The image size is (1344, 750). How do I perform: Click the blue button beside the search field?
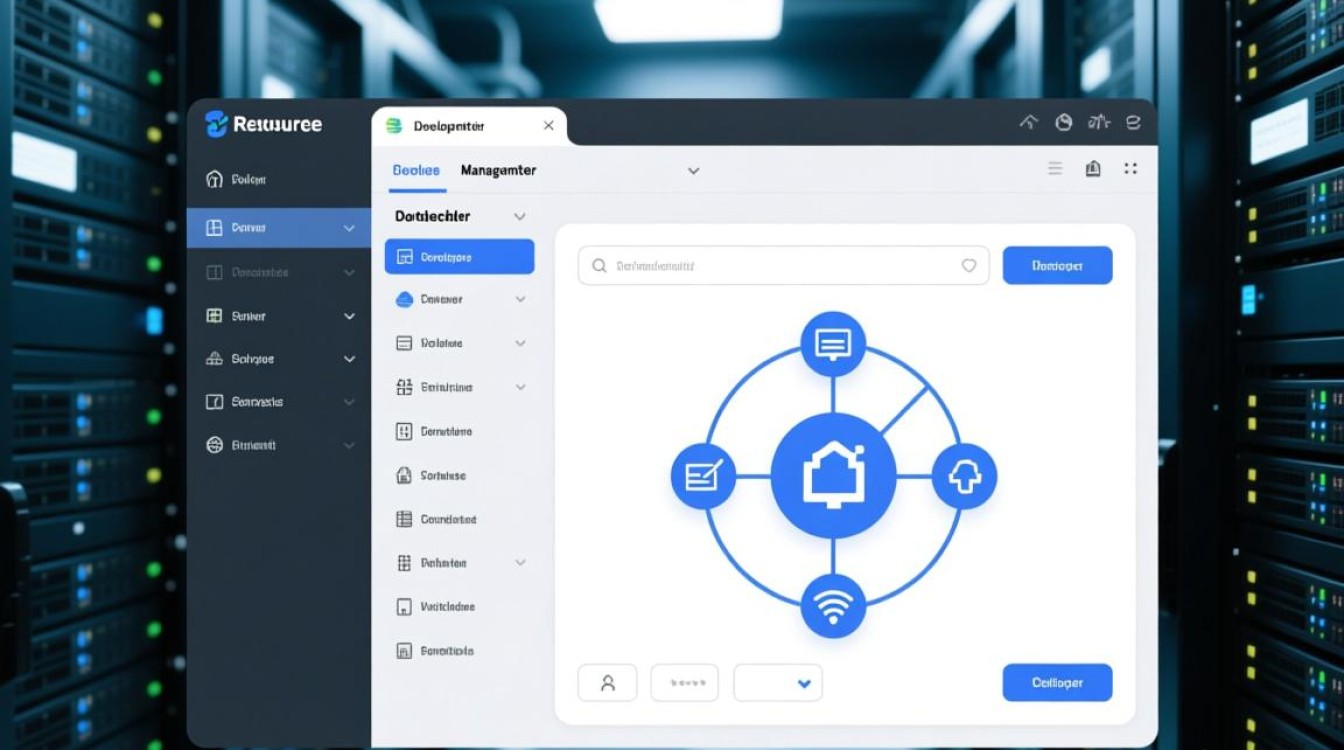[x=1057, y=266]
